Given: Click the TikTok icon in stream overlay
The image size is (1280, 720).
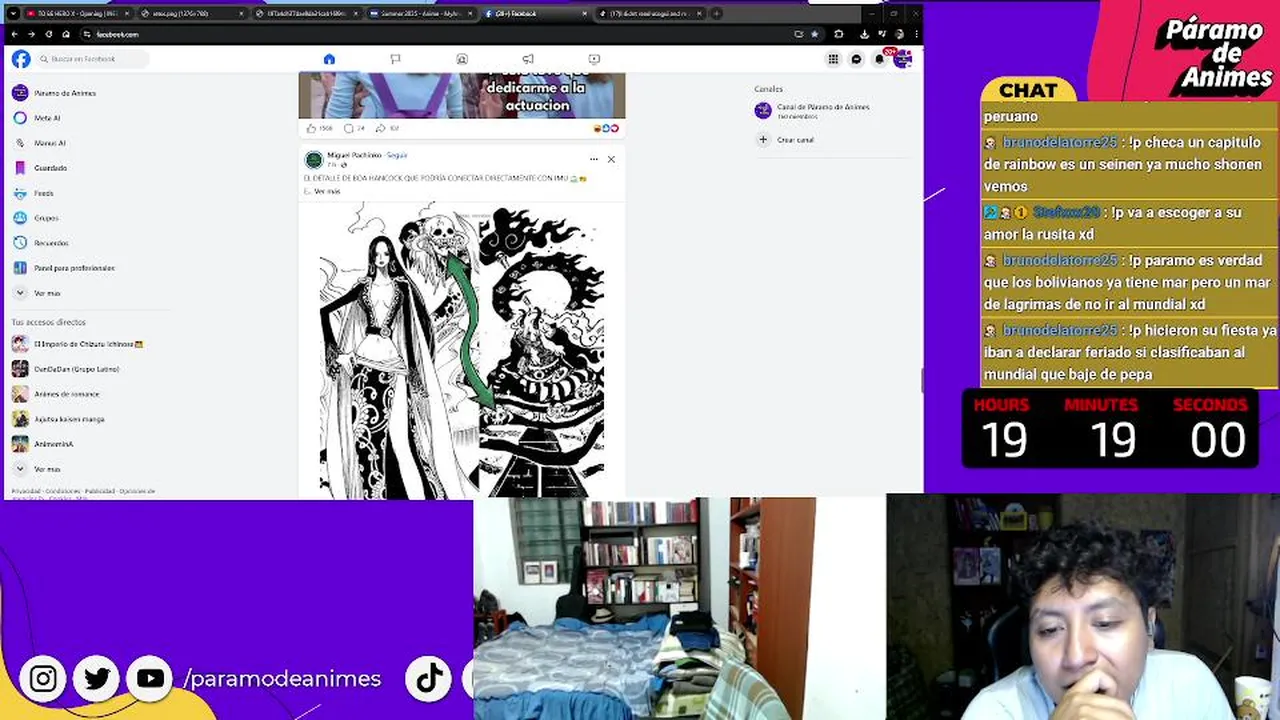Looking at the screenshot, I should coord(430,679).
